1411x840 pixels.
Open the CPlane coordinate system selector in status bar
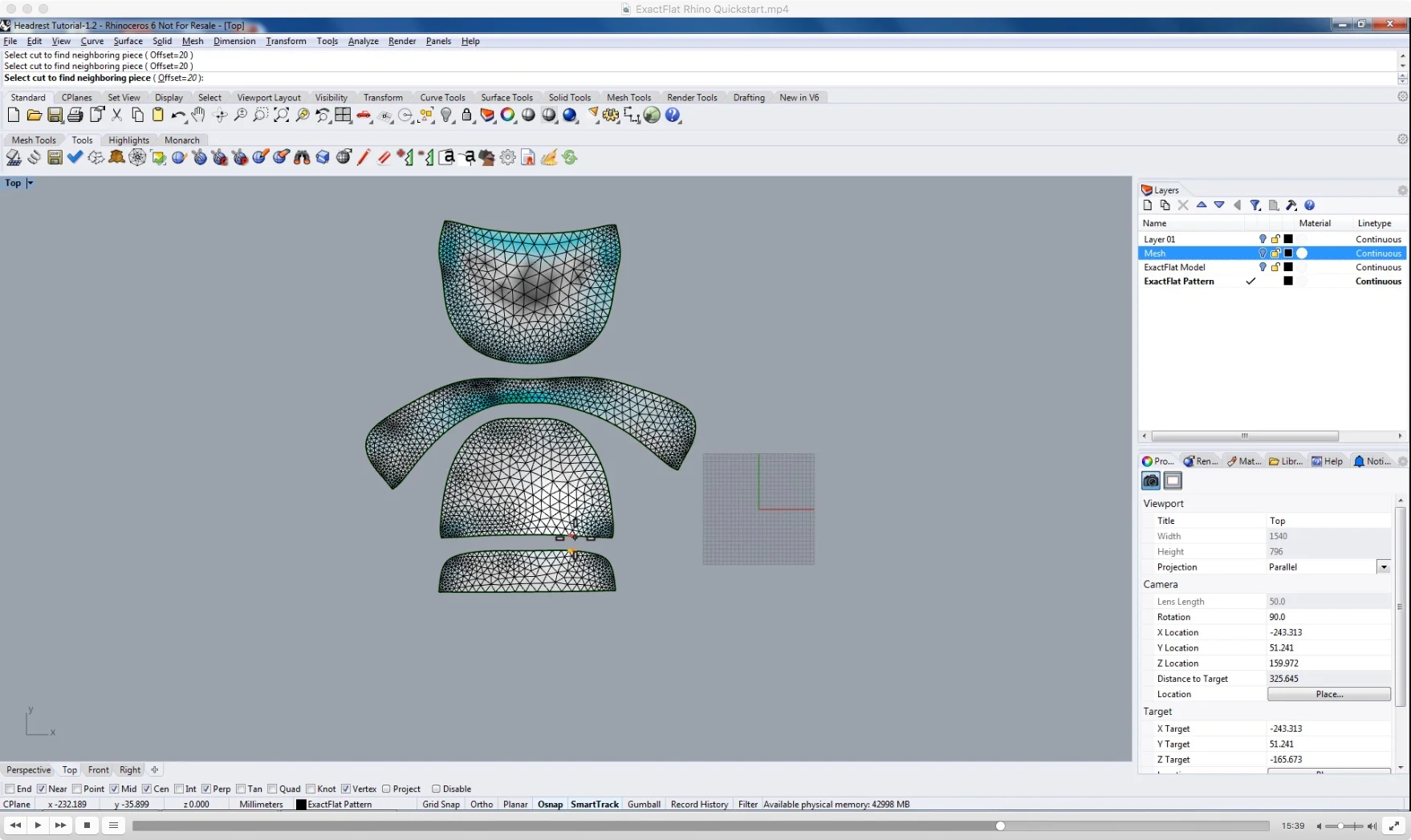(17, 804)
